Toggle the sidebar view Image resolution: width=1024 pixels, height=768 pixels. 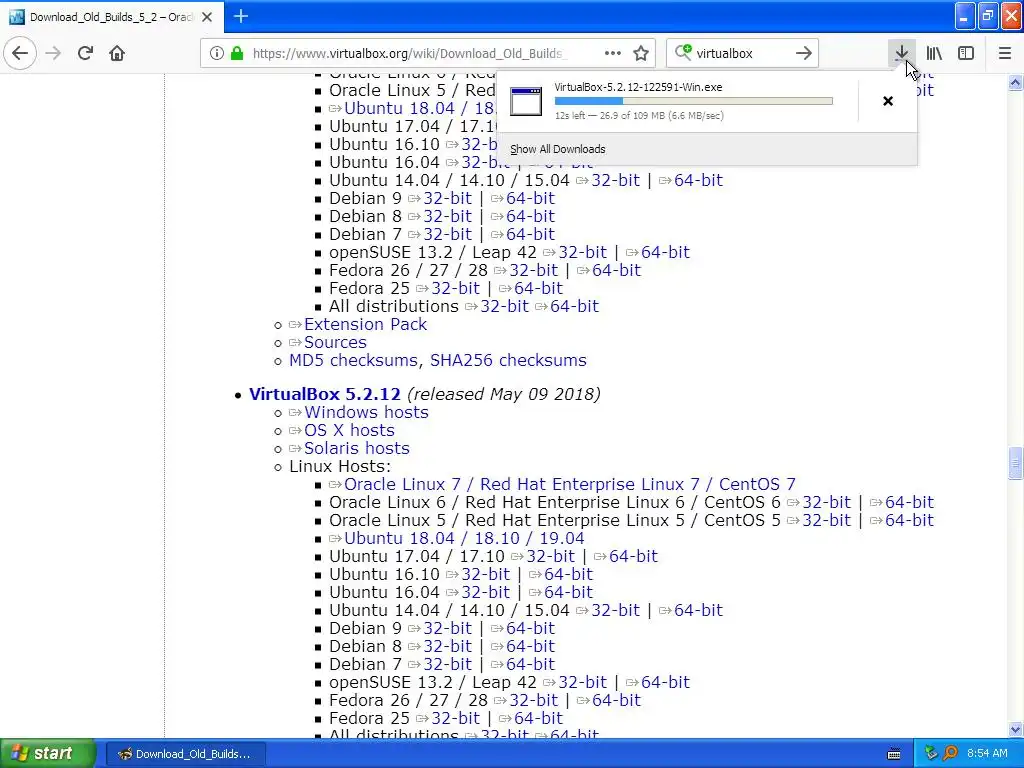tap(966, 53)
